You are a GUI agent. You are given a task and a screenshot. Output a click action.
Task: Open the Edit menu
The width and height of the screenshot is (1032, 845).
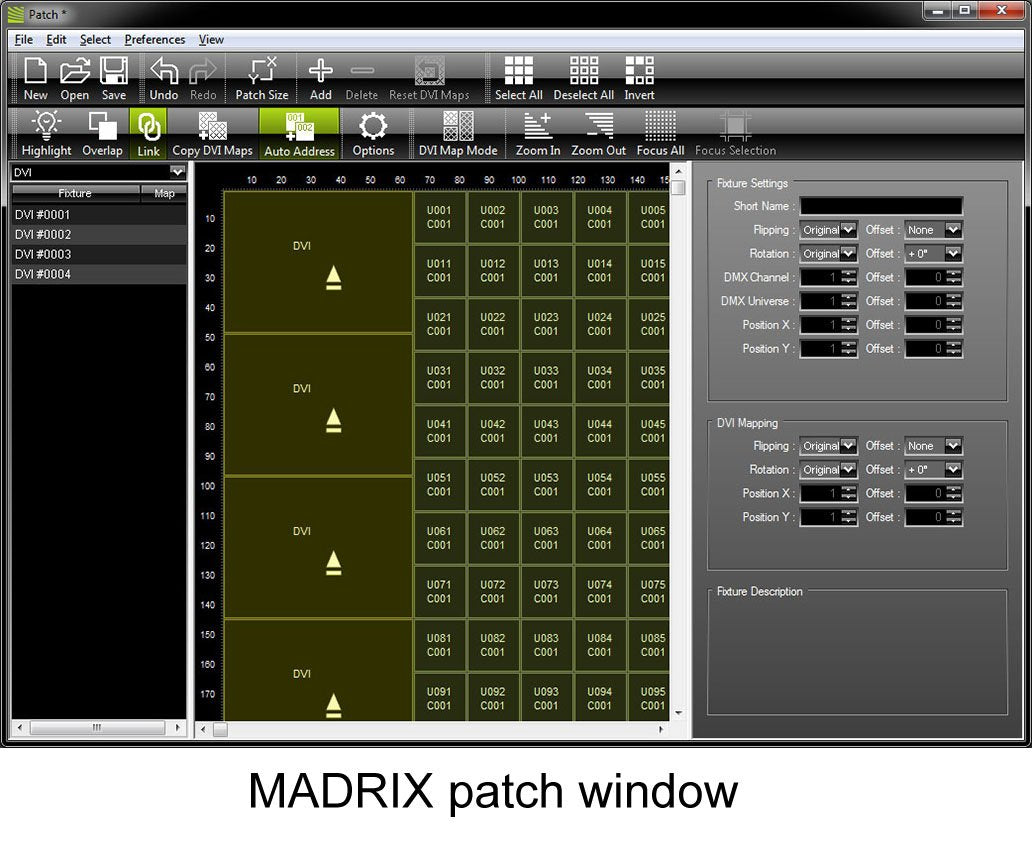pyautogui.click(x=56, y=39)
